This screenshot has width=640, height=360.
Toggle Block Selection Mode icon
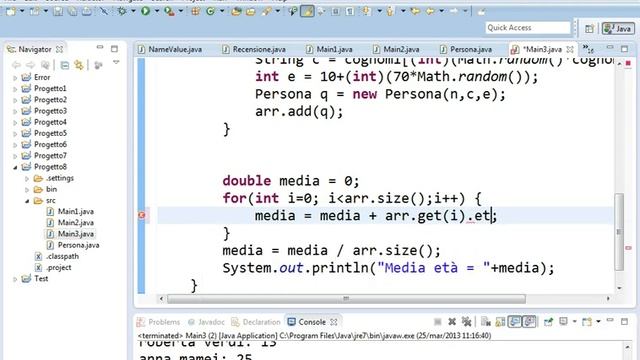pos(336,11)
